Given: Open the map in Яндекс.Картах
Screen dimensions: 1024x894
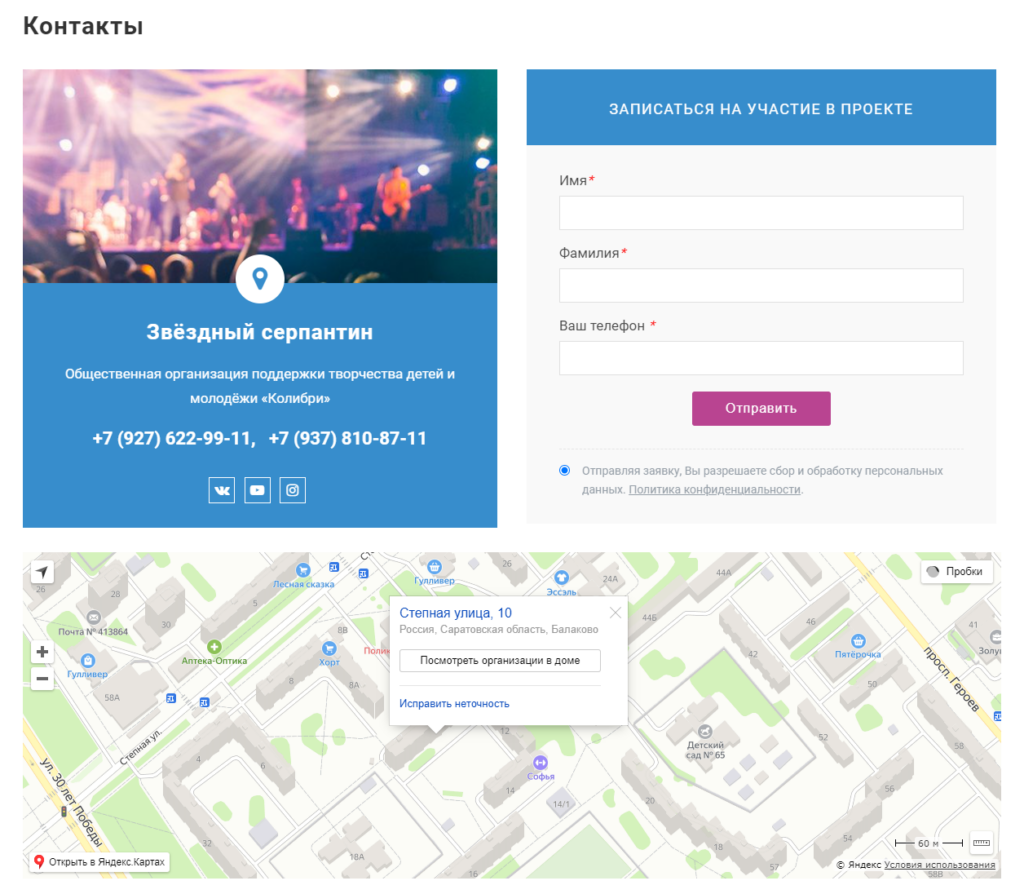Looking at the screenshot, I should 98,862.
